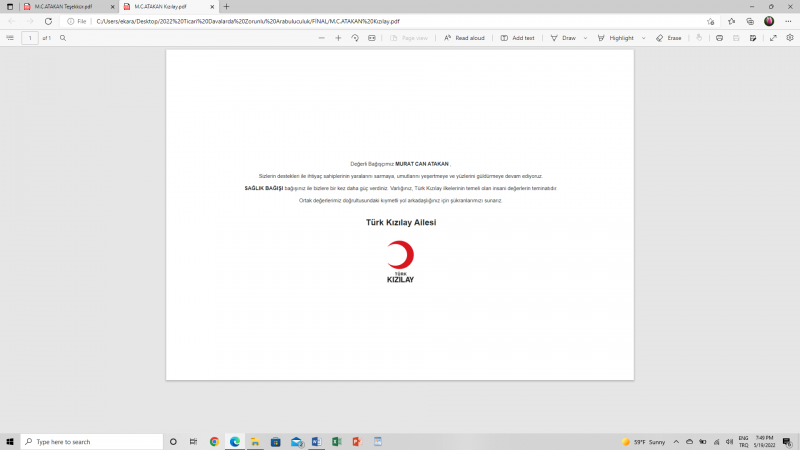Image resolution: width=800 pixels, height=450 pixels.
Task: Open the Favorites list
Action: pos(732,21)
